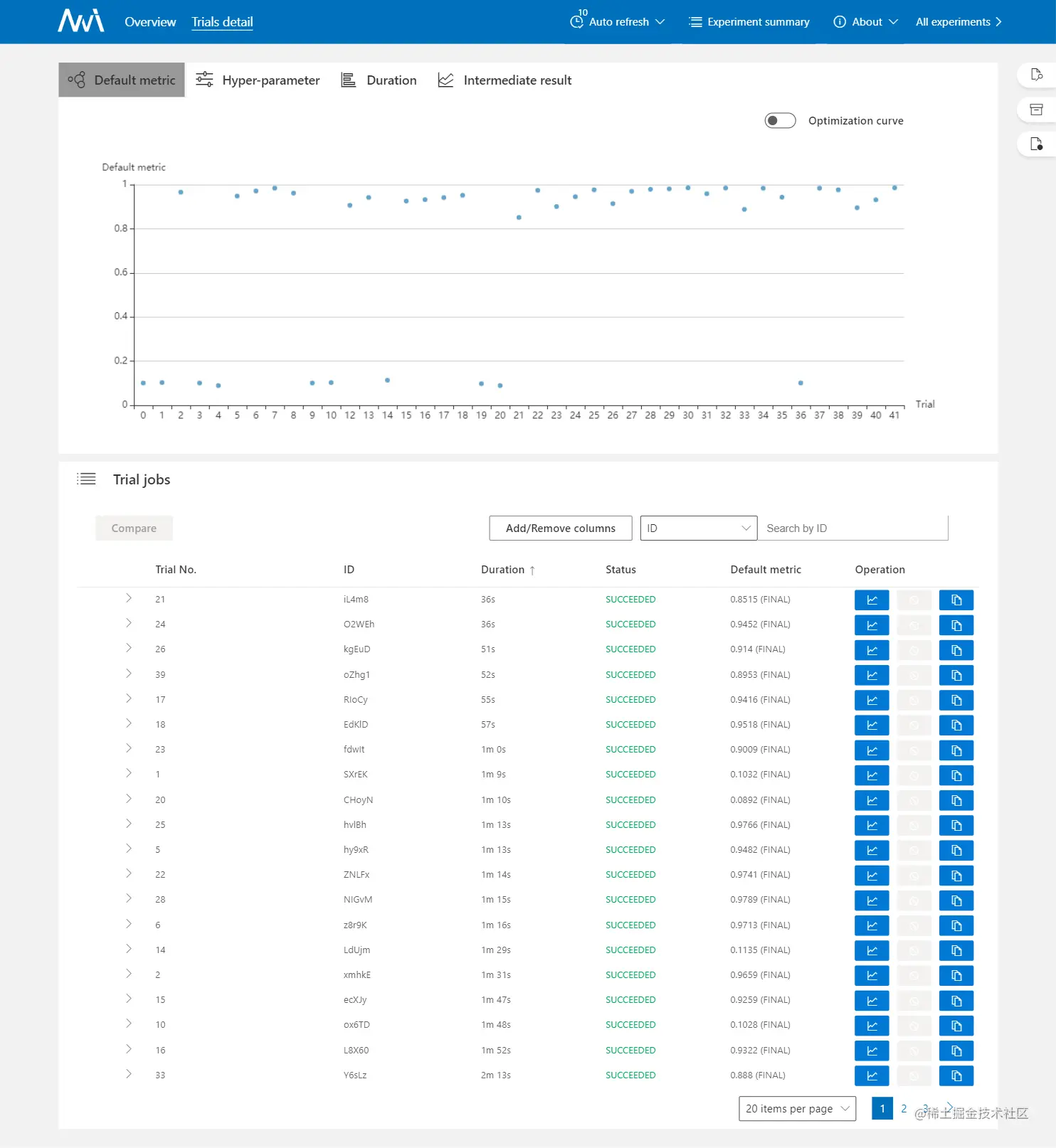Open the first side-panel log search icon
The width and height of the screenshot is (1056, 1148).
(x=1037, y=75)
